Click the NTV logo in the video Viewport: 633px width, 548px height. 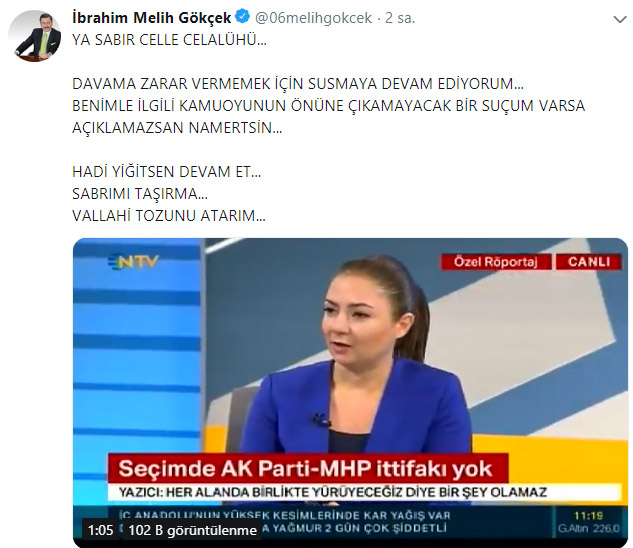point(133,262)
